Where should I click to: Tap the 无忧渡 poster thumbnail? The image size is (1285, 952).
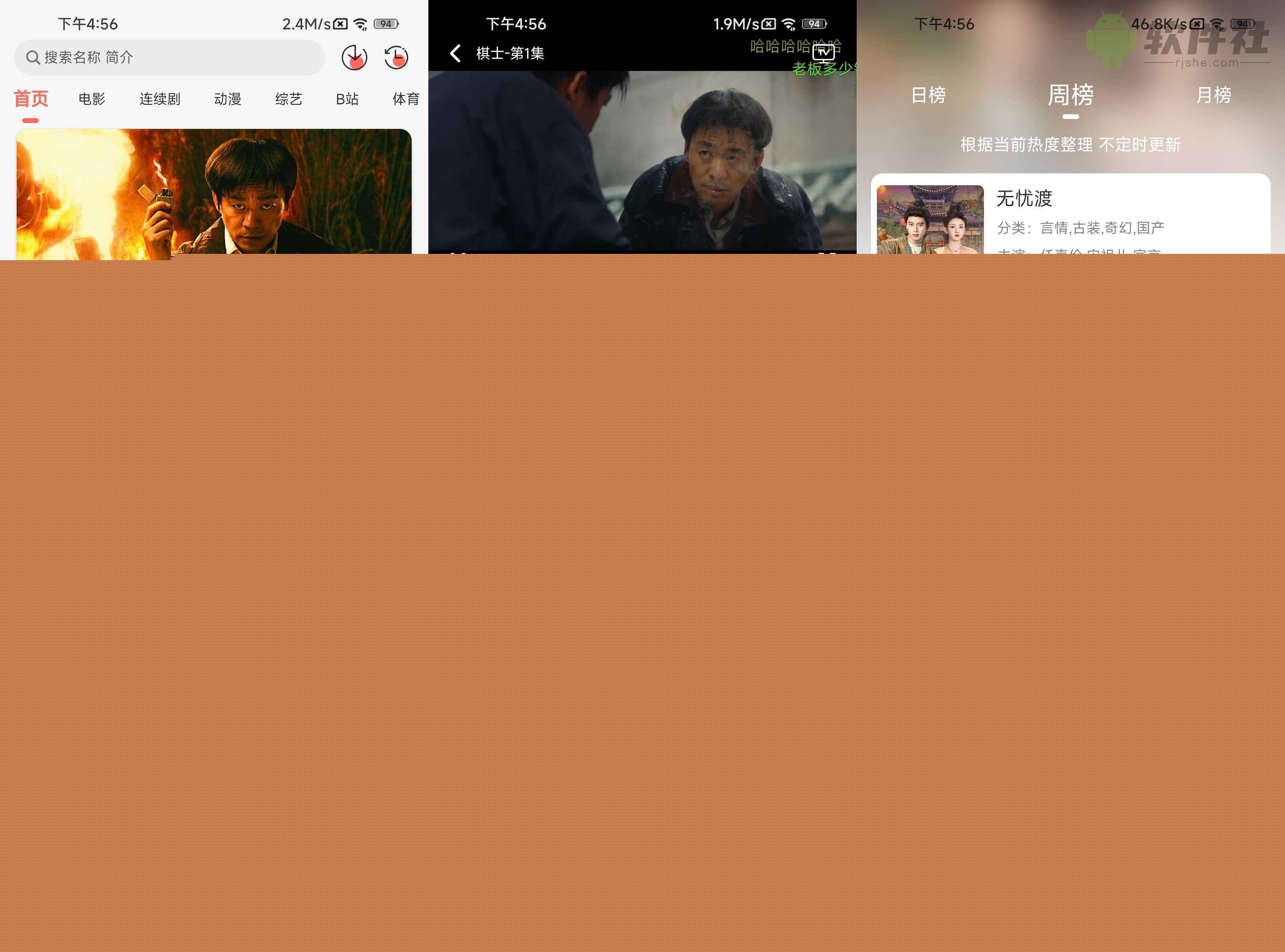pos(930,219)
